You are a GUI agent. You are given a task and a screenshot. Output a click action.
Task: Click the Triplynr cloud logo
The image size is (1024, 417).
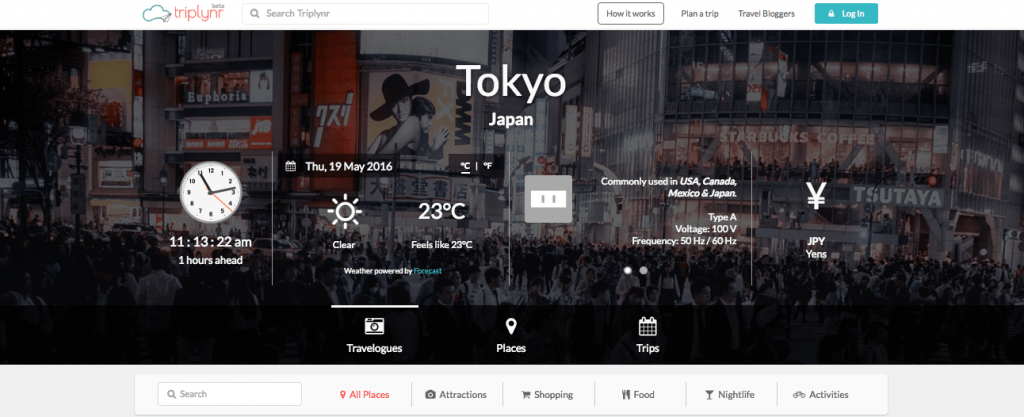pos(184,13)
